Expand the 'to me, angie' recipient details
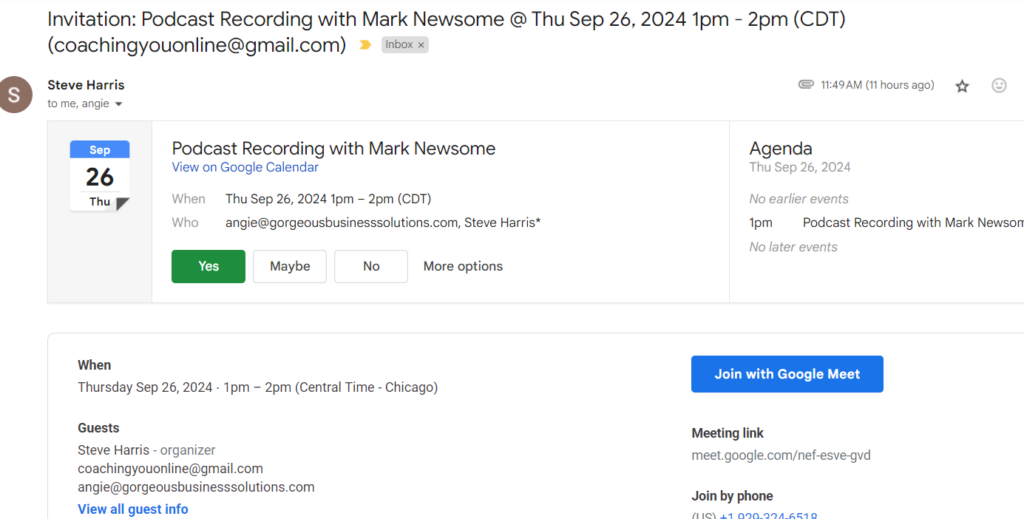This screenshot has height=519, width=1024. pyautogui.click(x=119, y=104)
